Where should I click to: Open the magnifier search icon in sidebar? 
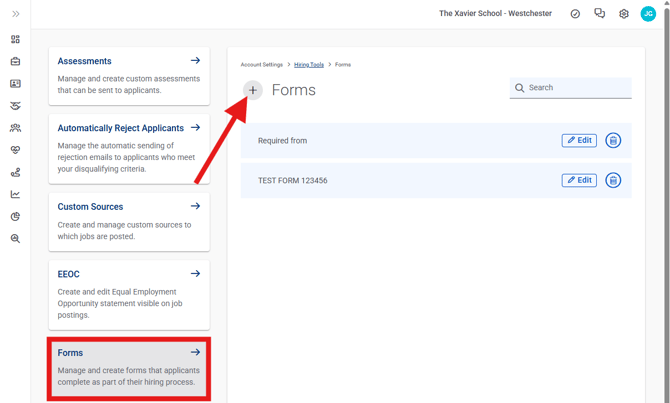coord(15,238)
